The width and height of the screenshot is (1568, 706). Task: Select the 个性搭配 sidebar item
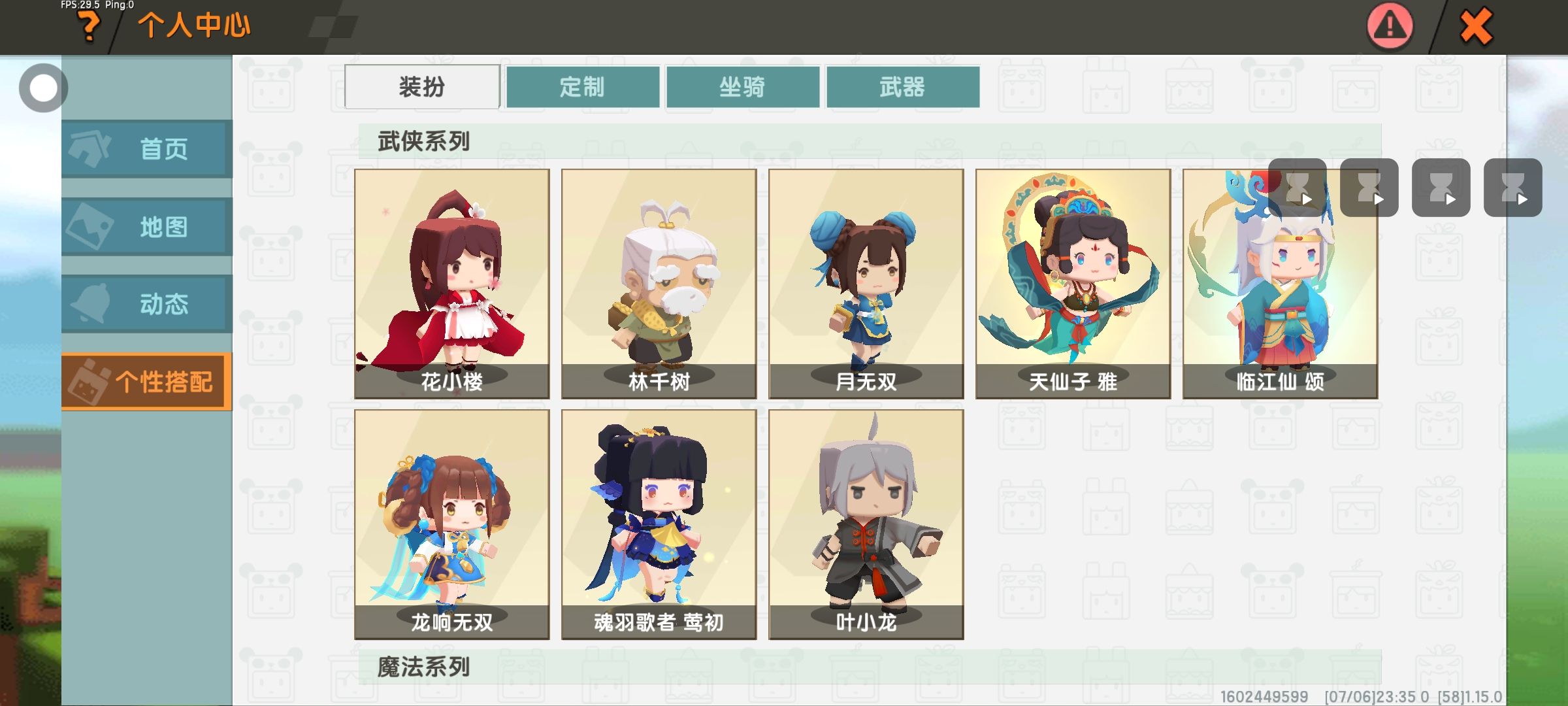click(x=146, y=382)
